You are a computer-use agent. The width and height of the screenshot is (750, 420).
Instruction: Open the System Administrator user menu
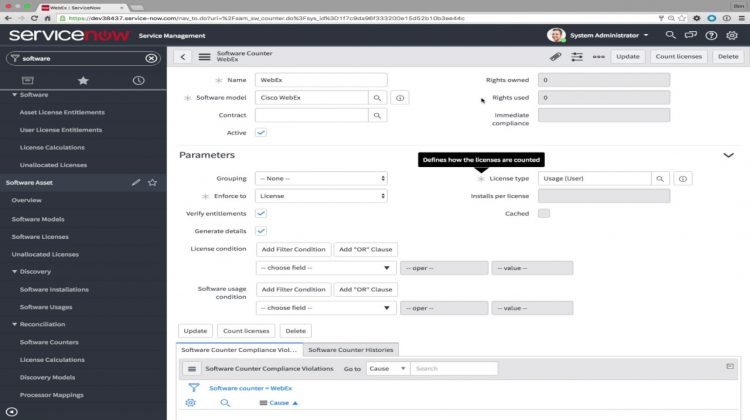(x=609, y=35)
